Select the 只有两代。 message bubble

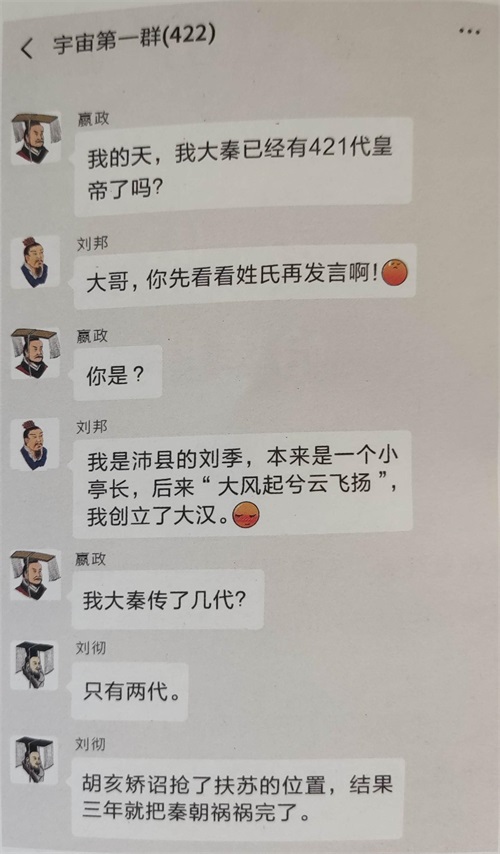[x=130, y=692]
